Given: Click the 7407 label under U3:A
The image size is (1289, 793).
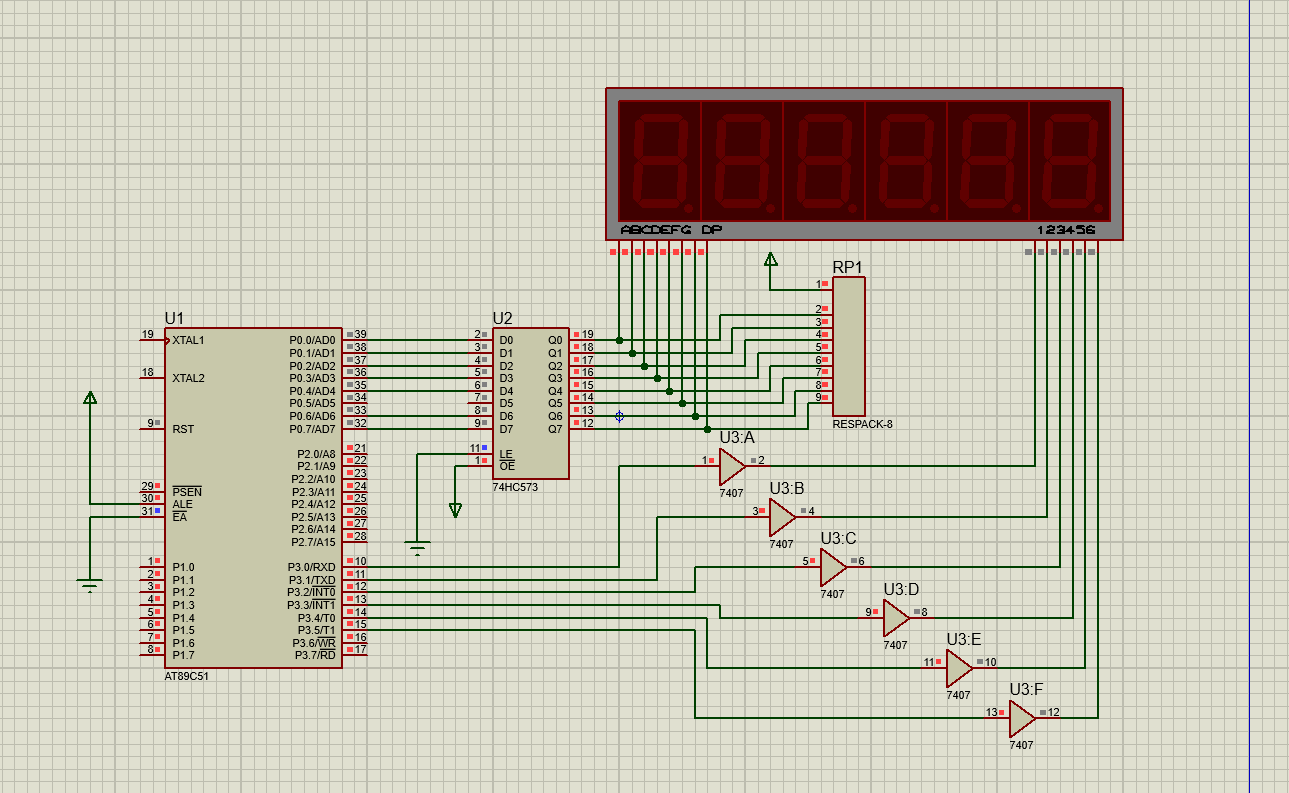Looking at the screenshot, I should click(731, 493).
